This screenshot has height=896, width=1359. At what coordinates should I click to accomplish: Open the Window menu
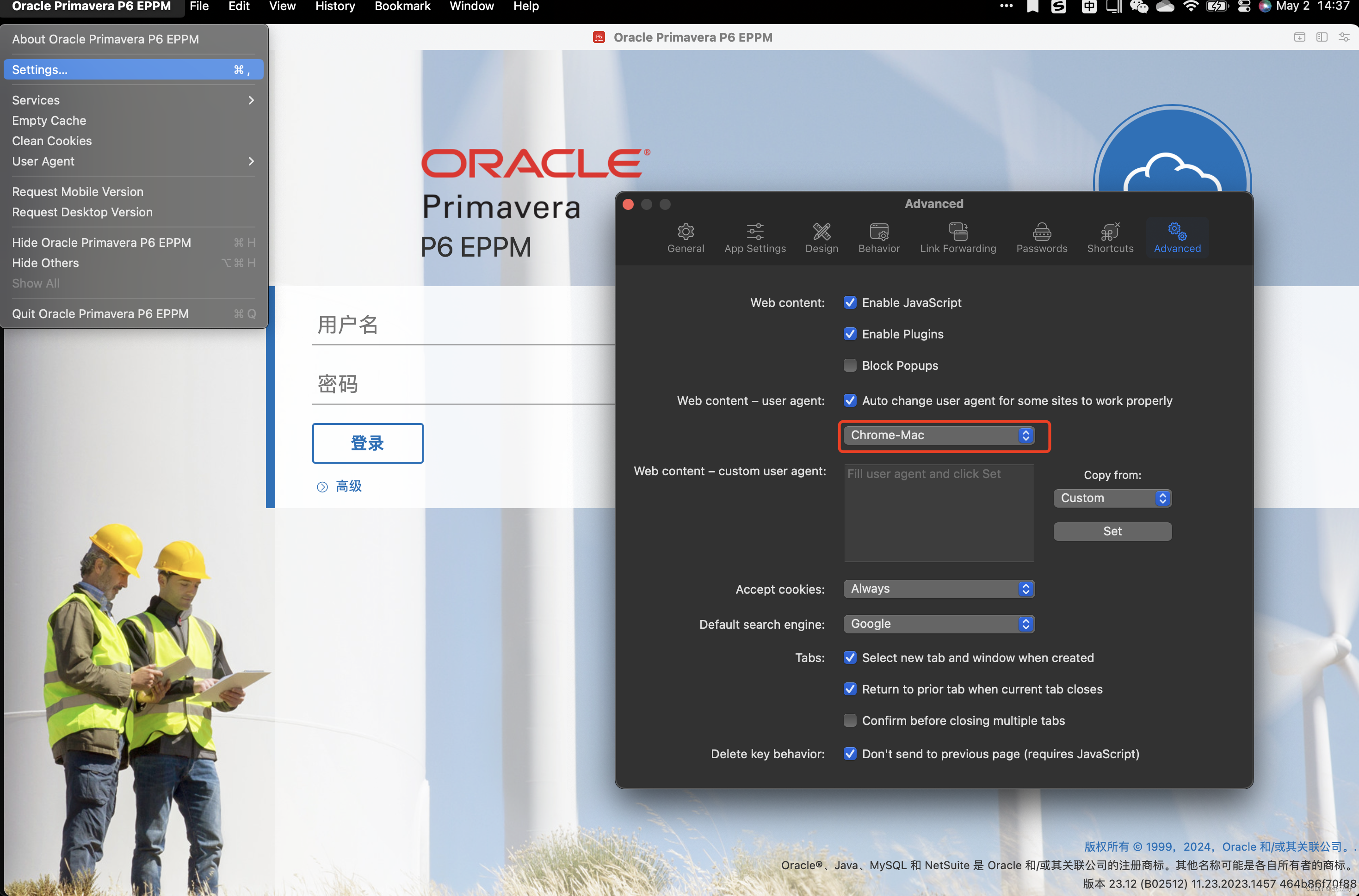point(472,6)
